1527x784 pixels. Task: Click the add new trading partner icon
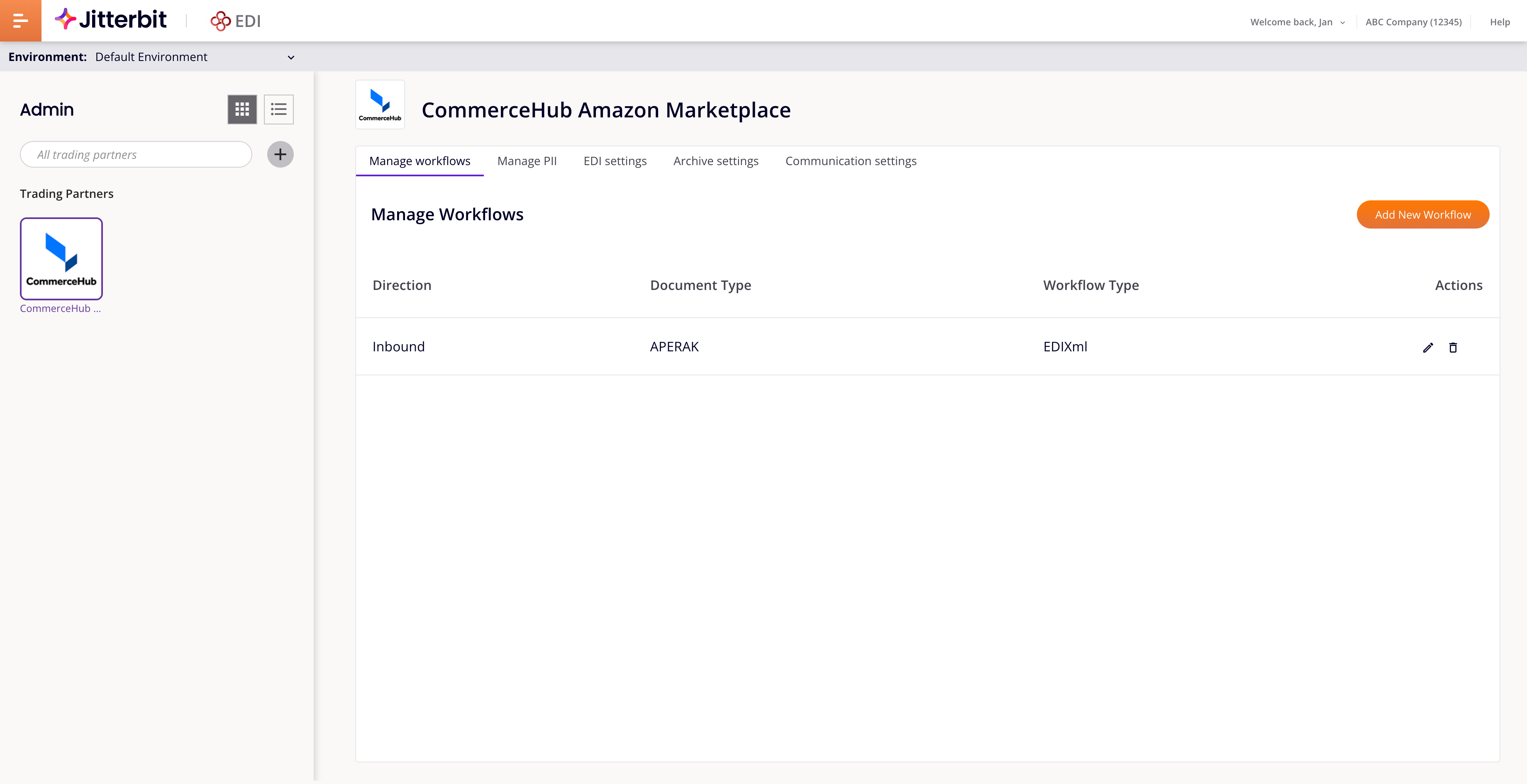(280, 154)
